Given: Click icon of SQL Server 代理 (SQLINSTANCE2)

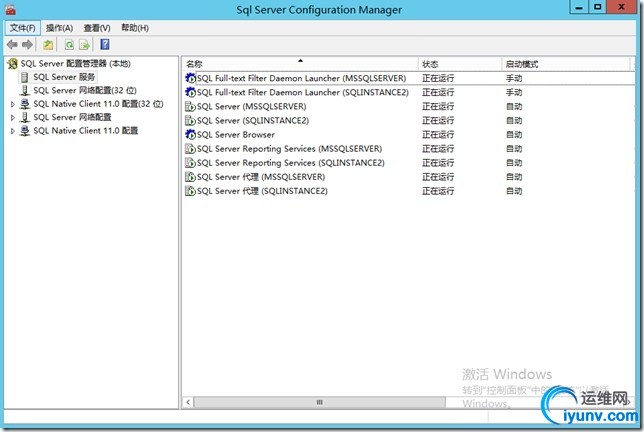Looking at the screenshot, I should pyautogui.click(x=190, y=191).
